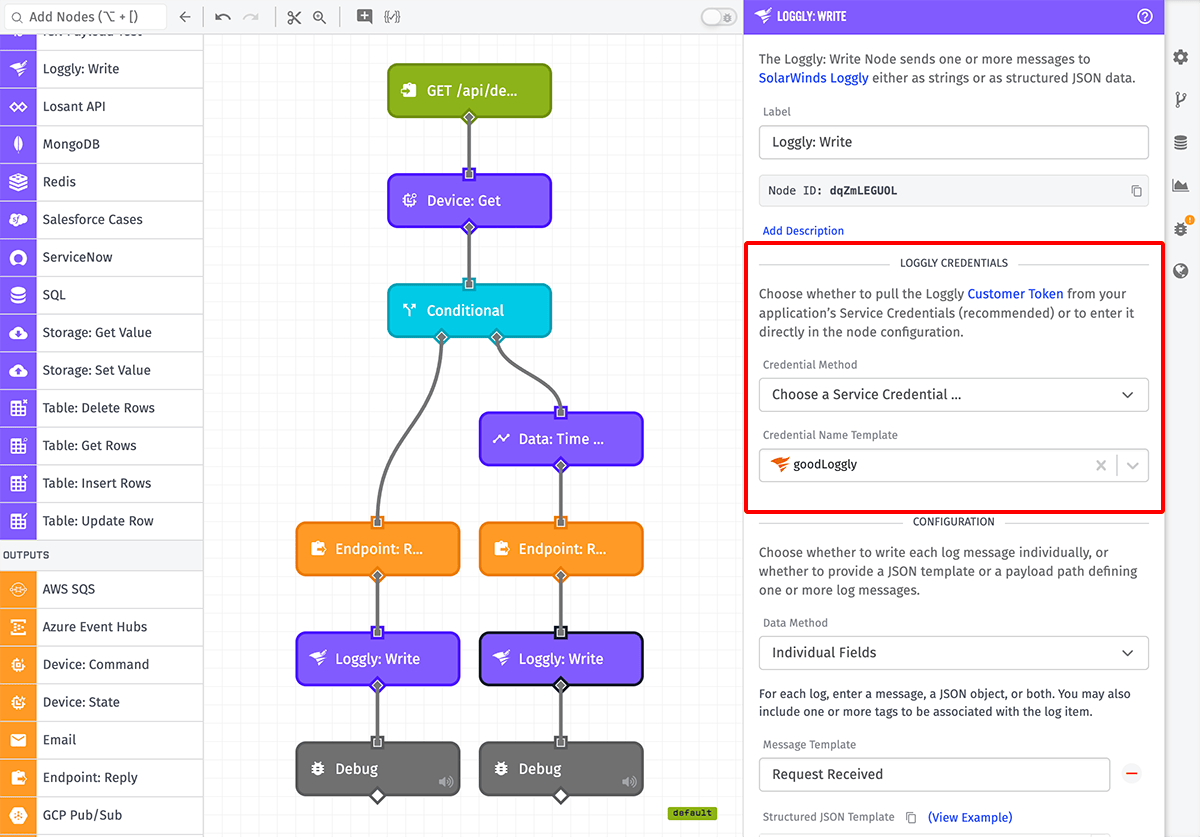Select the Data: Time Series node
The width and height of the screenshot is (1200, 837).
pyautogui.click(x=561, y=439)
